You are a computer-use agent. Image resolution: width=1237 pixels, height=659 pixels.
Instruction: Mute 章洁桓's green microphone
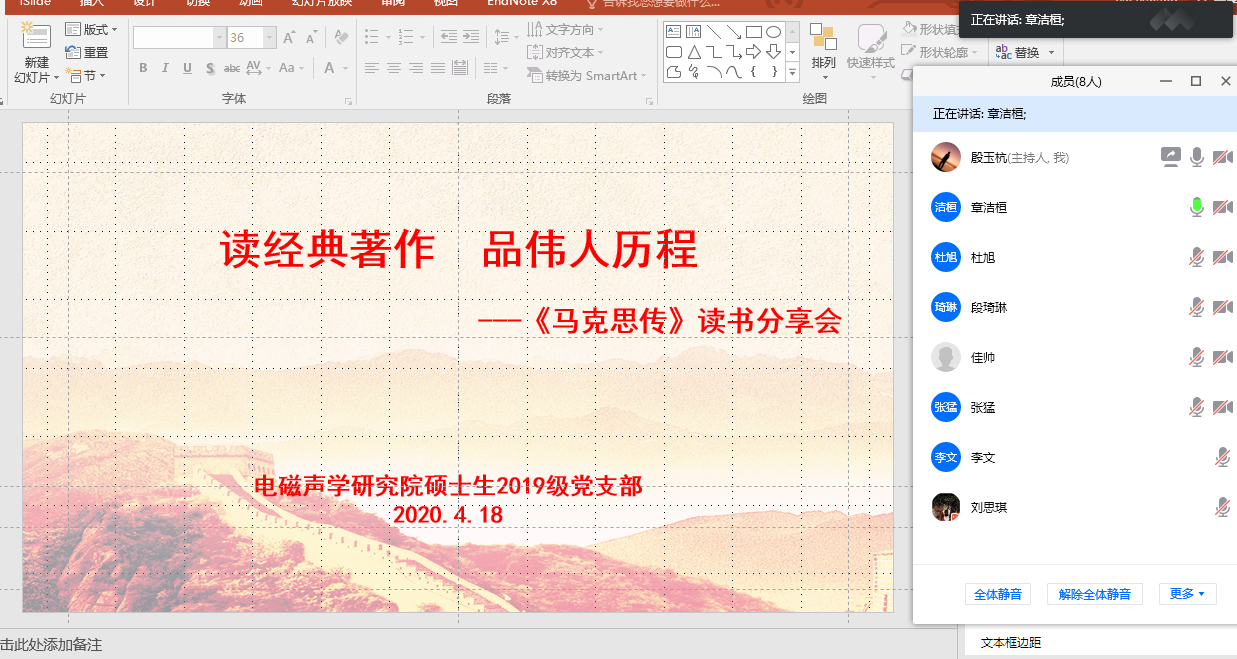pyautogui.click(x=1196, y=207)
